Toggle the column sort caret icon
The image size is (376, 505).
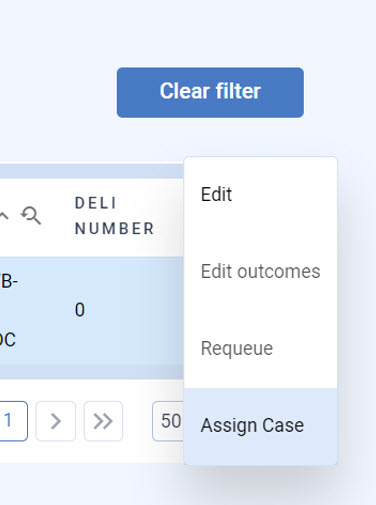[x=3, y=216]
